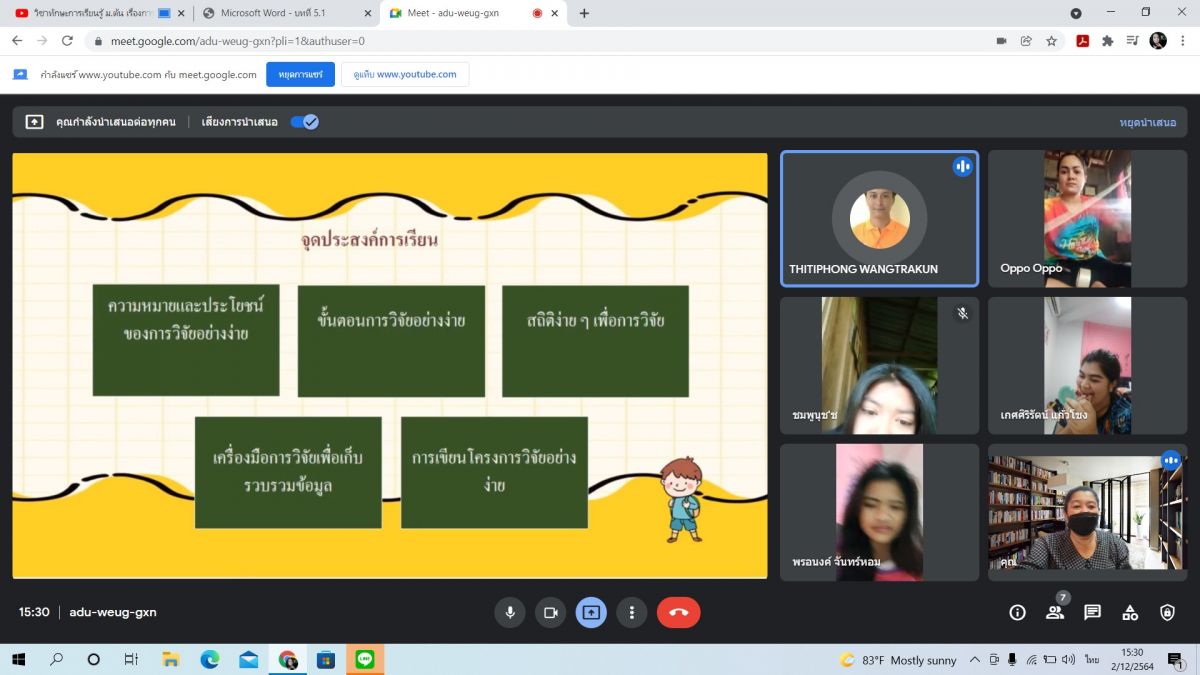Bookmark this page with the star icon
Viewport: 1200px width, 675px height.
point(1051,41)
